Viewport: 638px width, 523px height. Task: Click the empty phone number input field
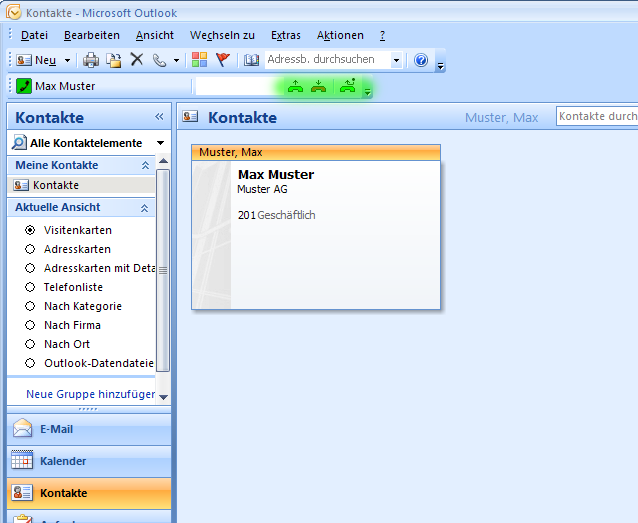tap(239, 86)
